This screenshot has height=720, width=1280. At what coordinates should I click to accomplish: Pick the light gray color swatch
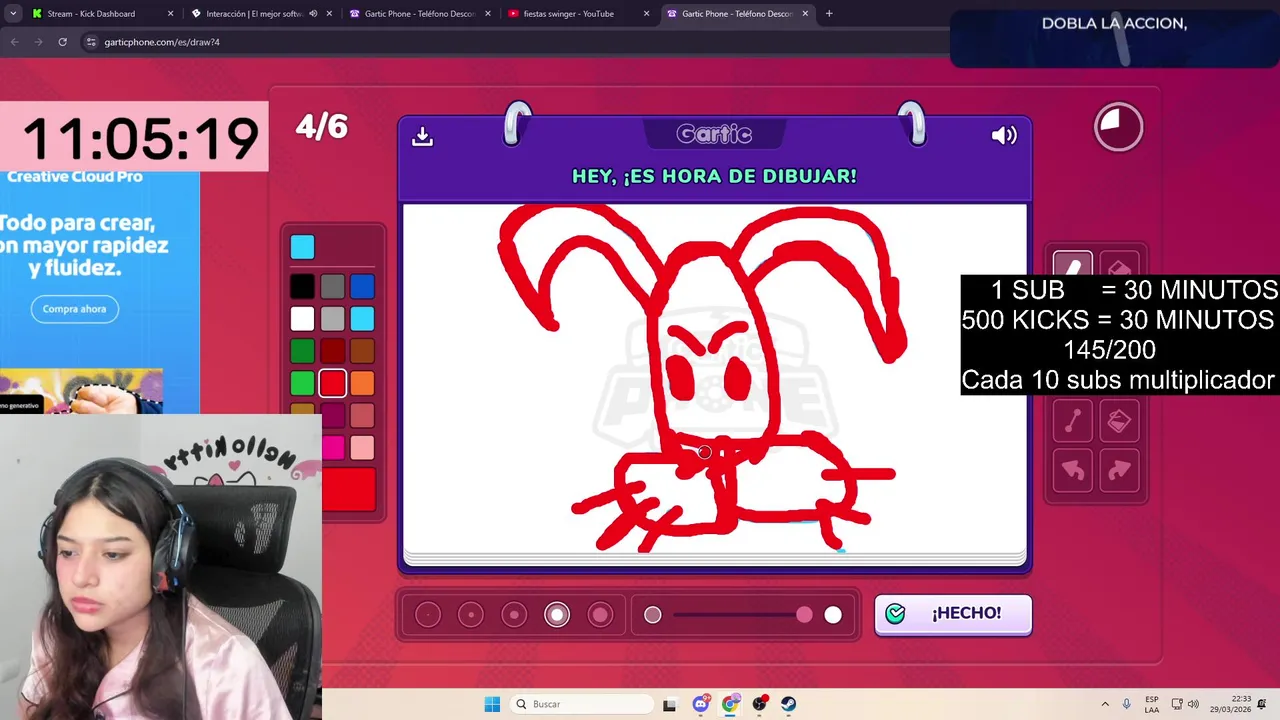[333, 319]
